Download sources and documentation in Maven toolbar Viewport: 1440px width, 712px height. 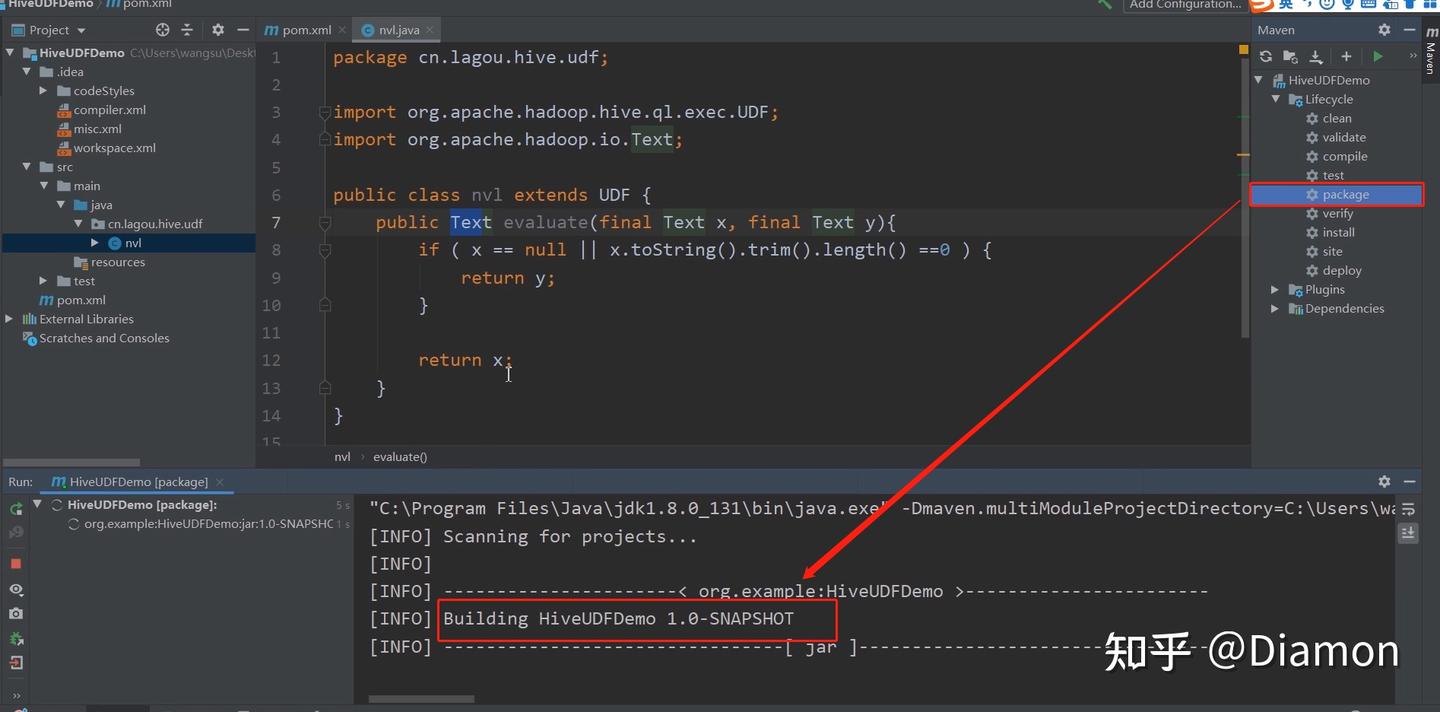point(1316,57)
